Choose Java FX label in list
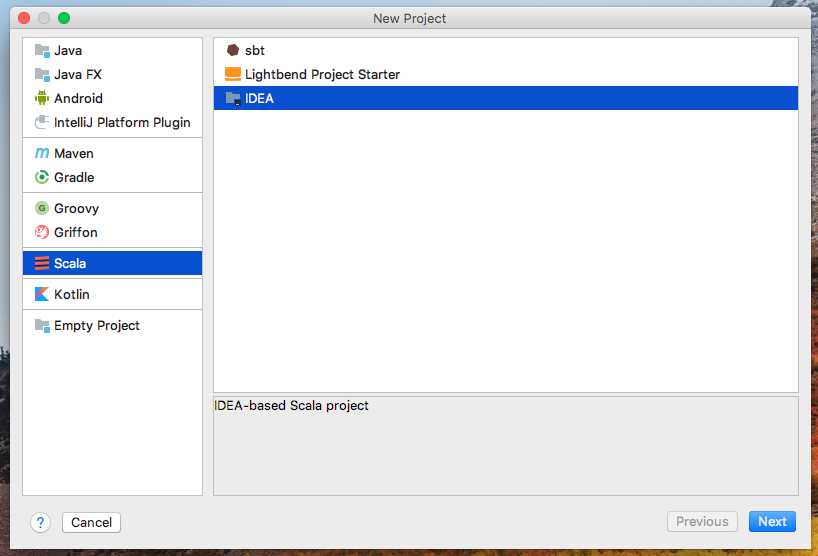Image resolution: width=818 pixels, height=556 pixels. [78, 75]
